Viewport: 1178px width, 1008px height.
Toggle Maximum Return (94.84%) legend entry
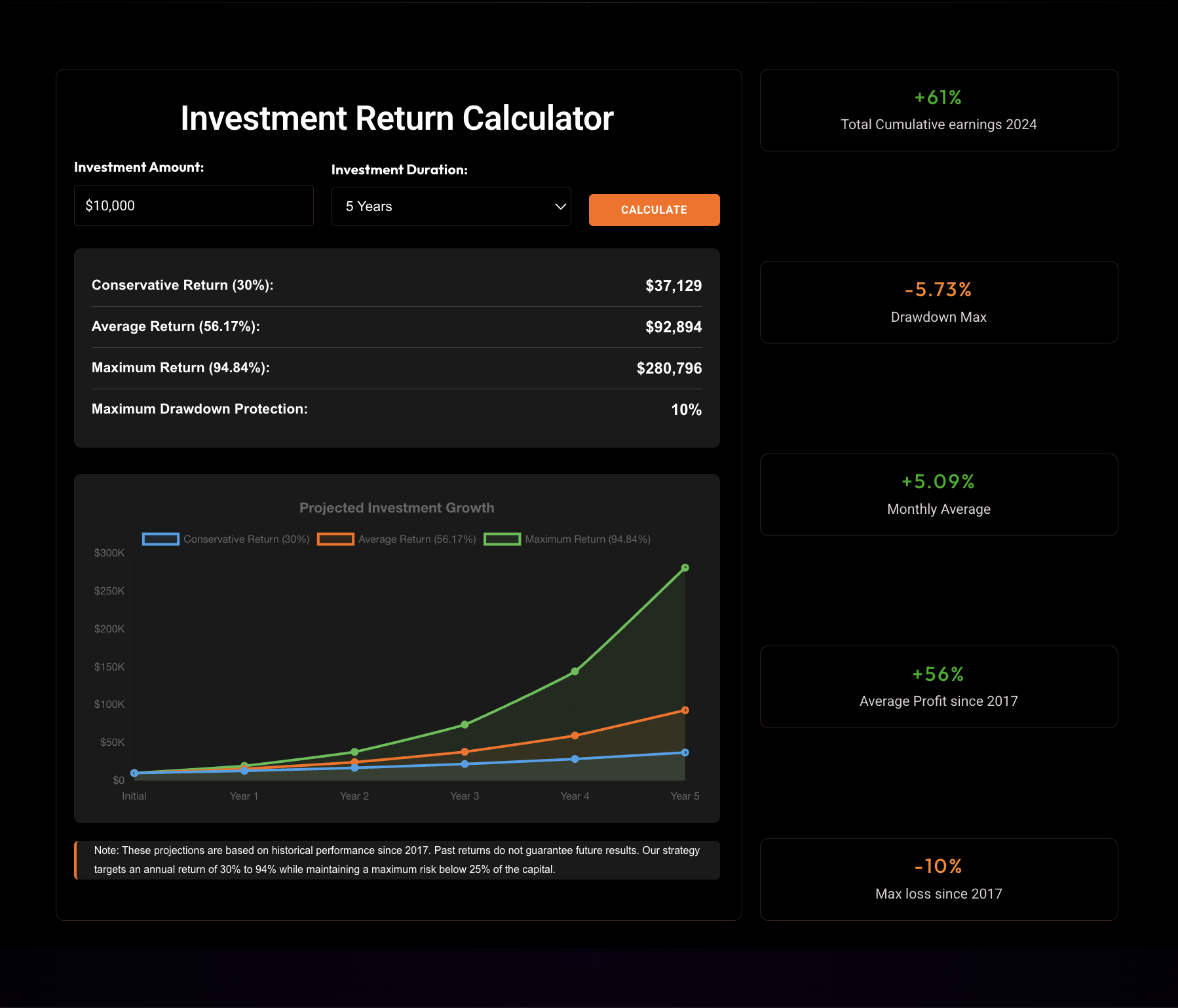(567, 539)
